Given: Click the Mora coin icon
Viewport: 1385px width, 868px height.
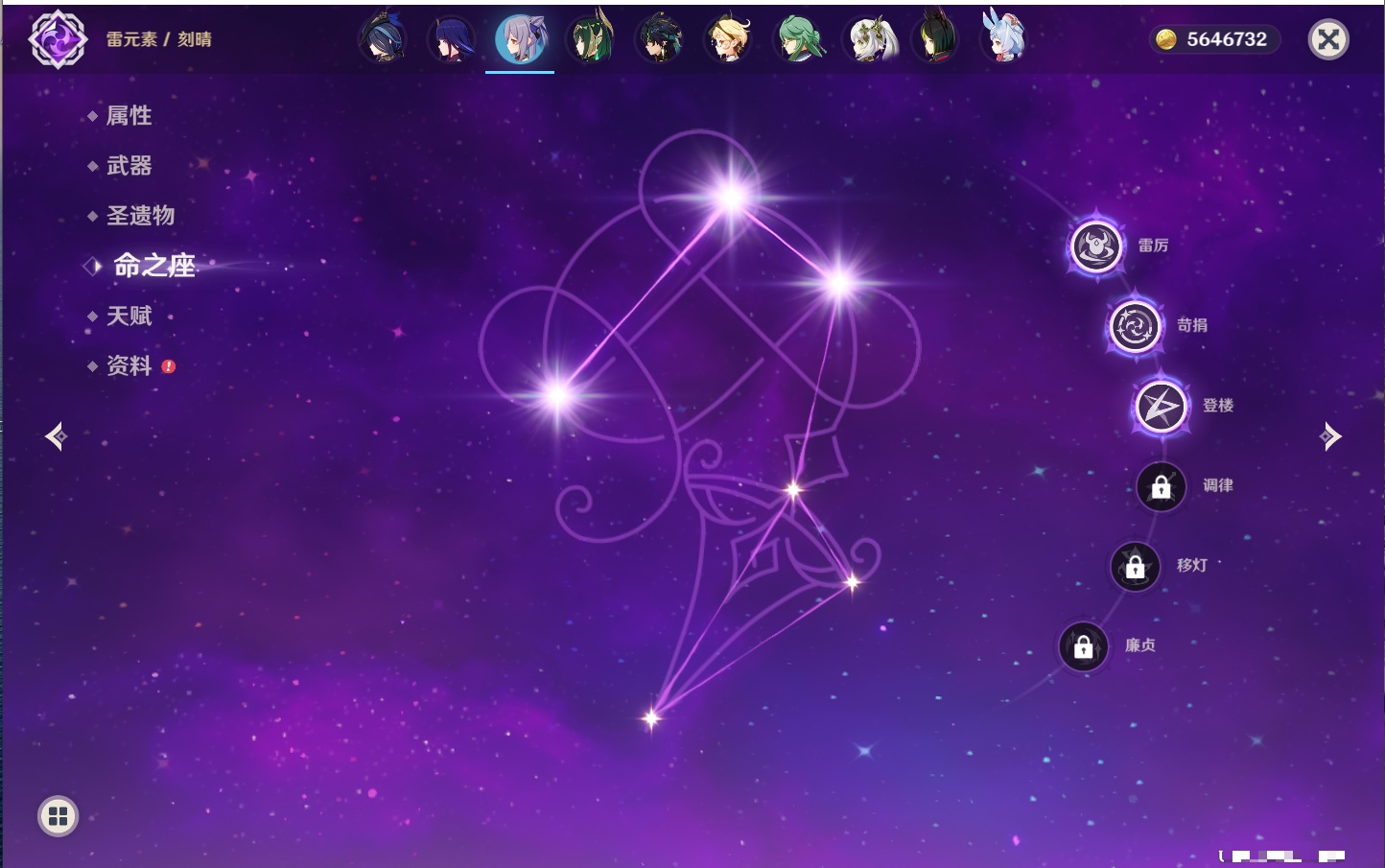Looking at the screenshot, I should pos(1165,39).
